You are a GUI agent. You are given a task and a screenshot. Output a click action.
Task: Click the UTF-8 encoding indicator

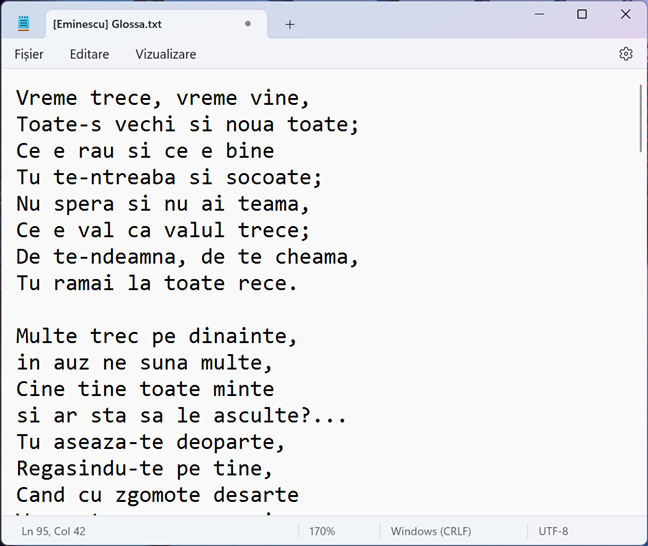coord(553,531)
